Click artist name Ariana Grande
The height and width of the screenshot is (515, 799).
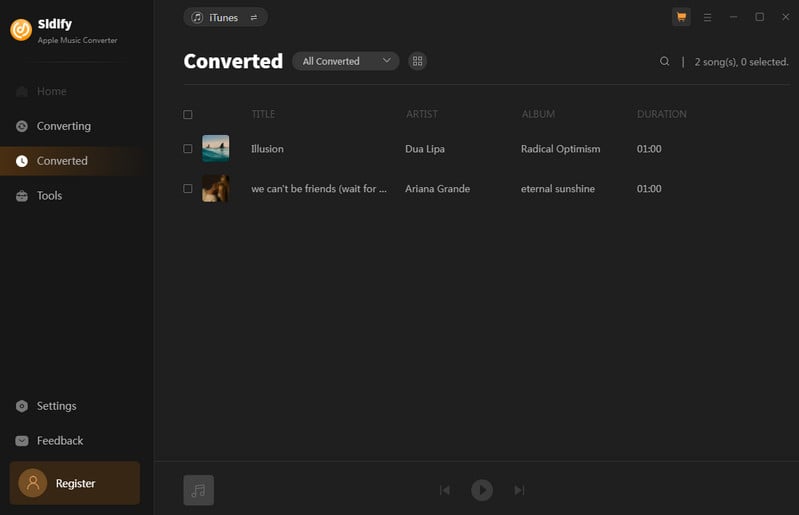437,188
